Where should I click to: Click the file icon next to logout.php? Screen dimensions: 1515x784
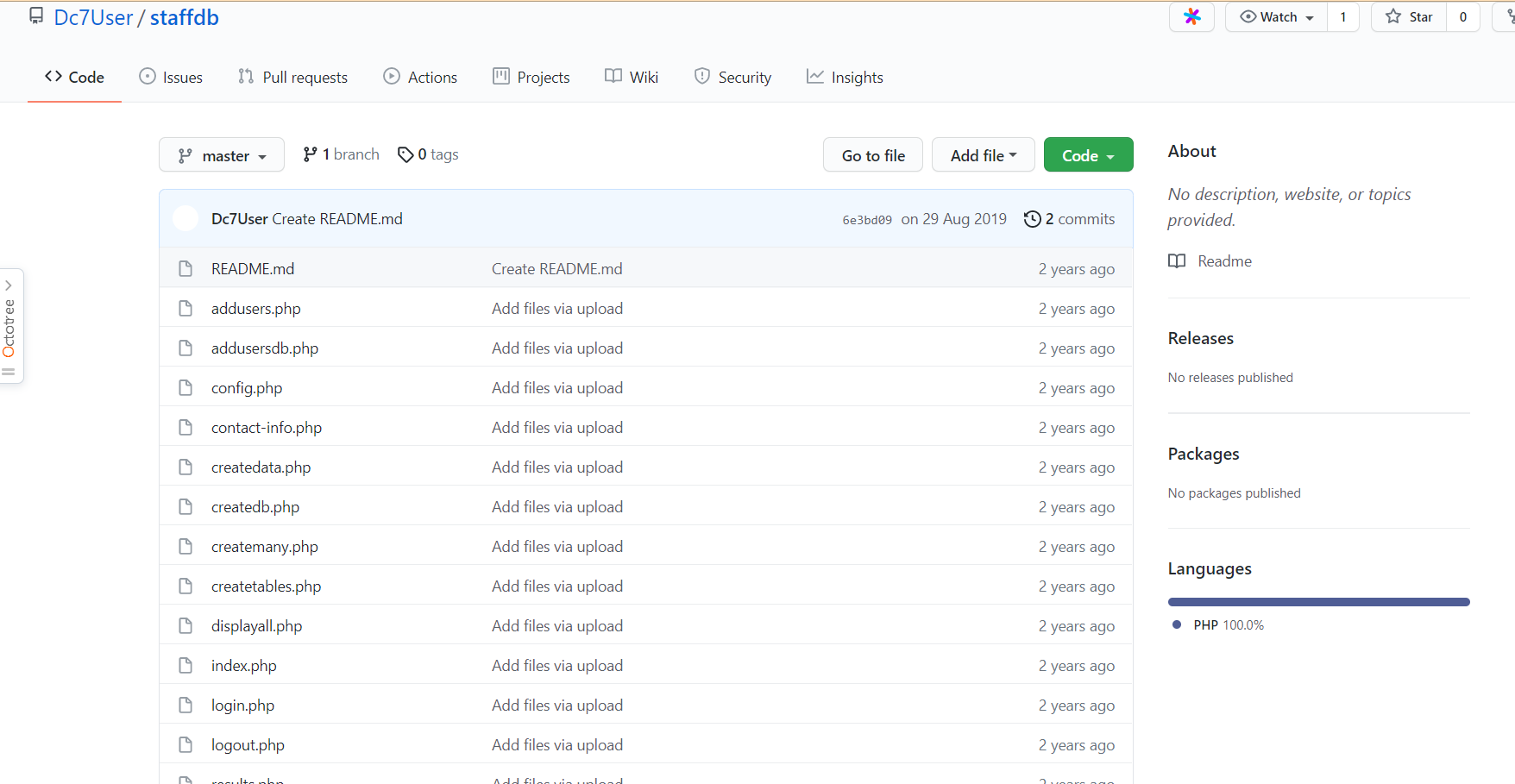[x=185, y=745]
